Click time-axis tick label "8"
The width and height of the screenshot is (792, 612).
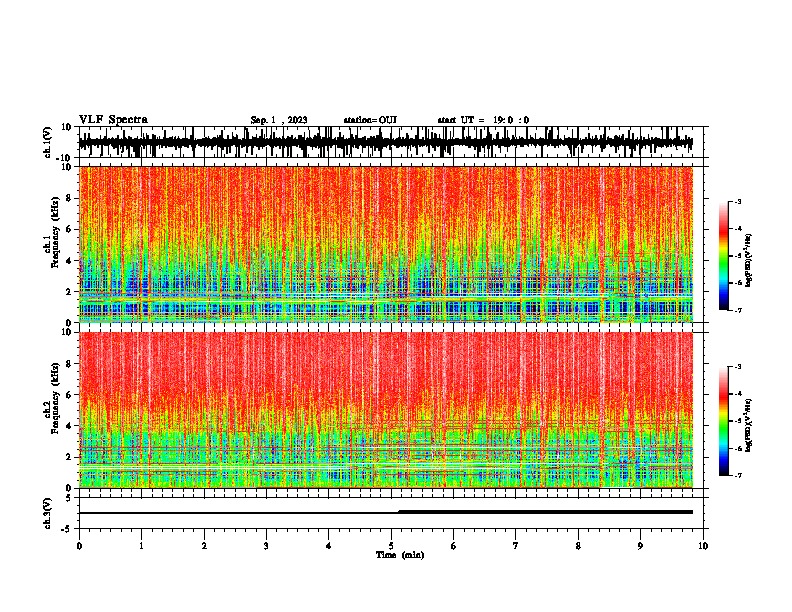coord(578,546)
